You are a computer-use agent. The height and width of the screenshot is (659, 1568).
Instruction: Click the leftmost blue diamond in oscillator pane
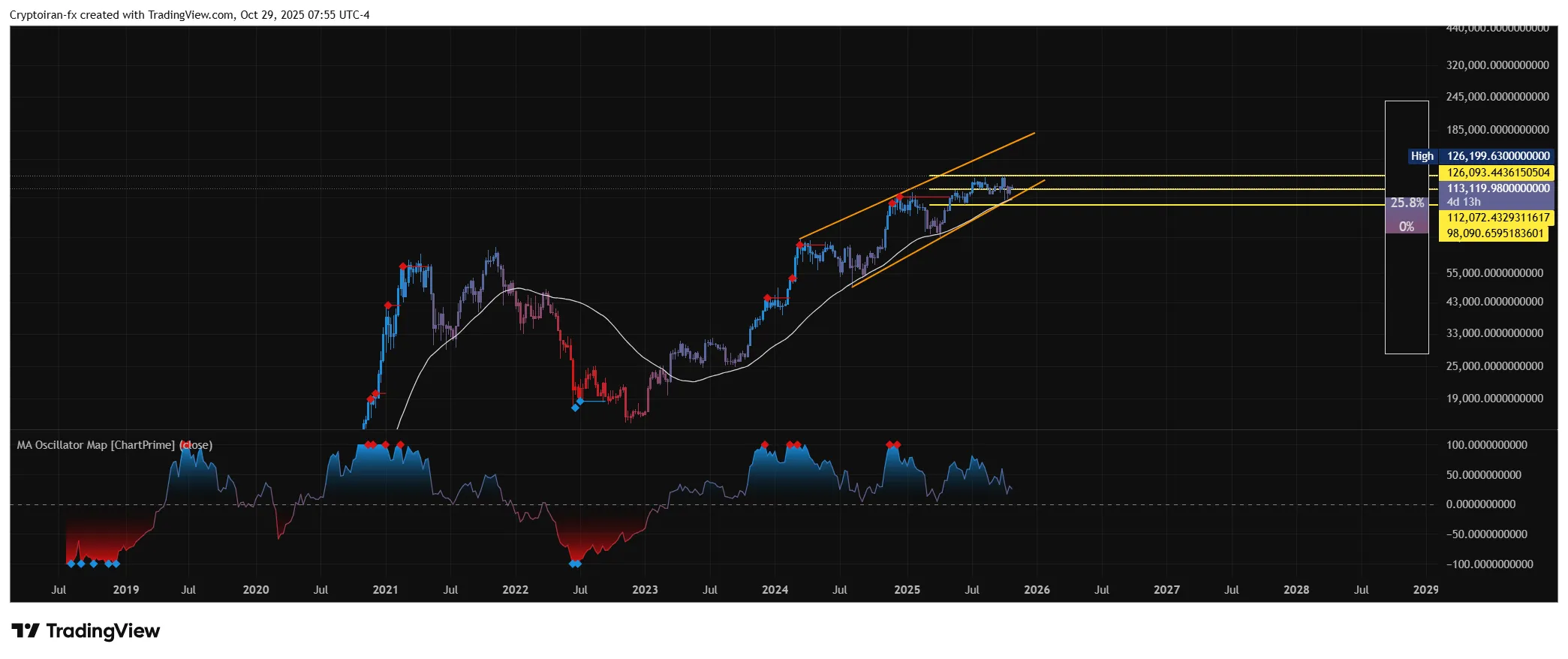pyautogui.click(x=71, y=564)
